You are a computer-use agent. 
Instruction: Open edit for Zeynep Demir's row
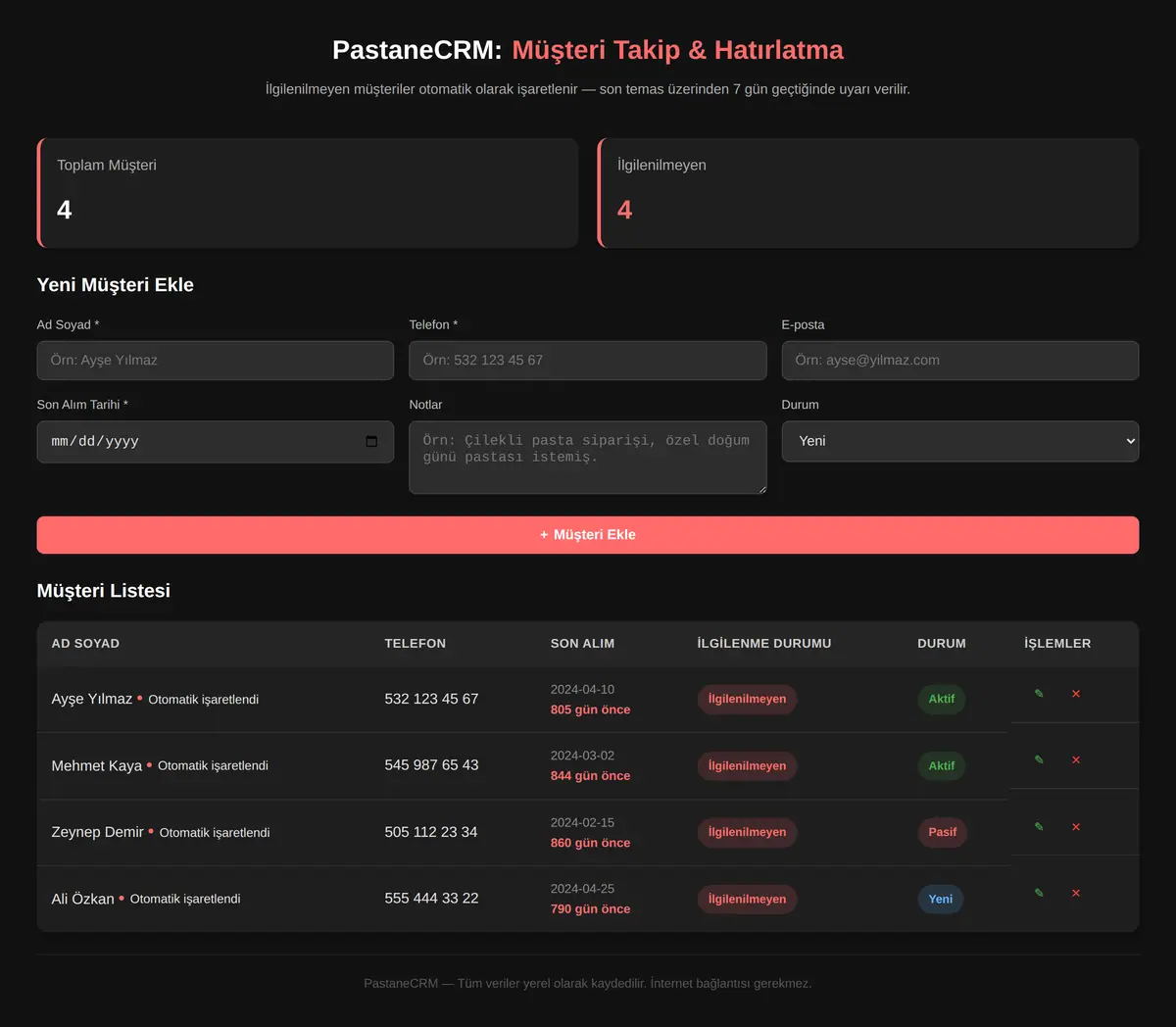click(1039, 827)
